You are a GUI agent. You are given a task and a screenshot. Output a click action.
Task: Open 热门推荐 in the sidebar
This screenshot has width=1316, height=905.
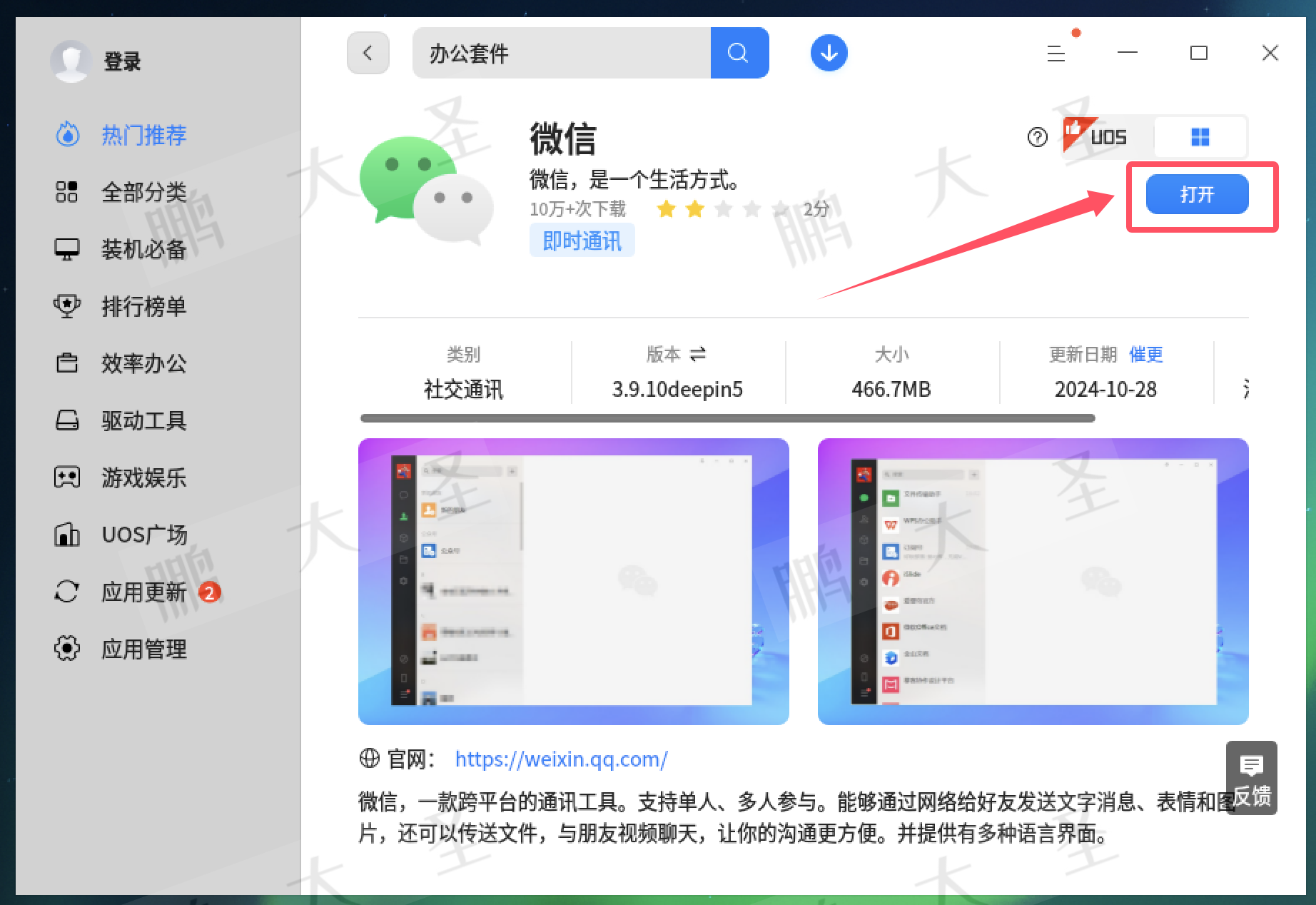tap(143, 135)
